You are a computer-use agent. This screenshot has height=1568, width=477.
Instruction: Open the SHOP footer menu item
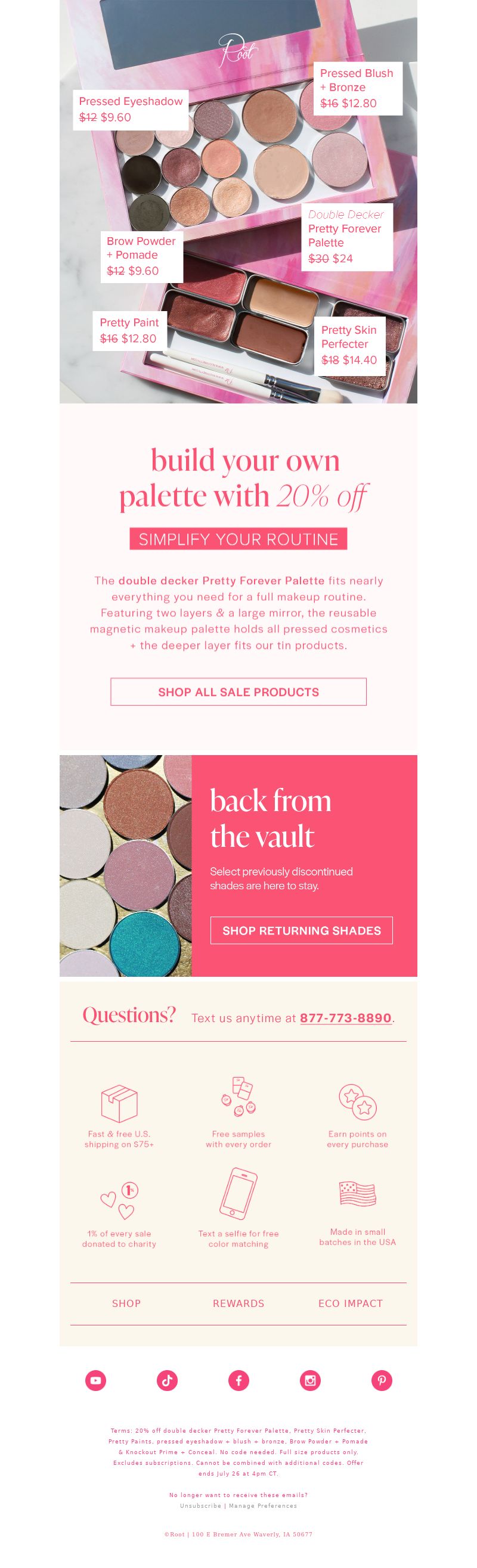[x=126, y=1303]
